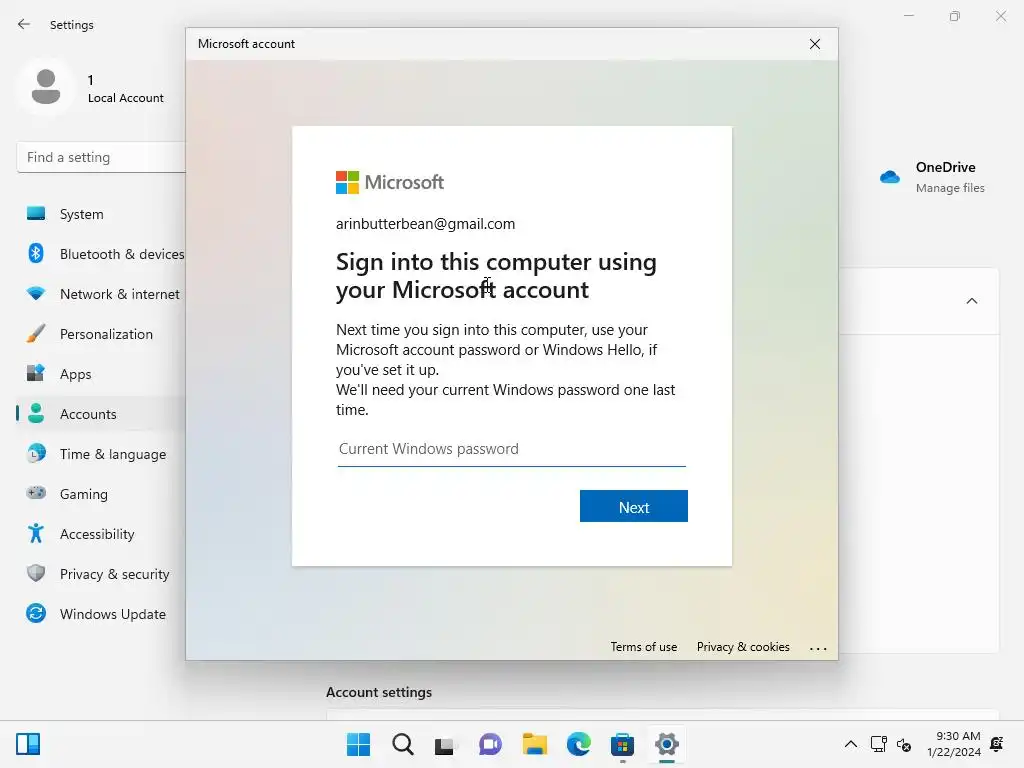Open the three-dot more options menu
Viewport: 1024px width, 768px height.
818,648
